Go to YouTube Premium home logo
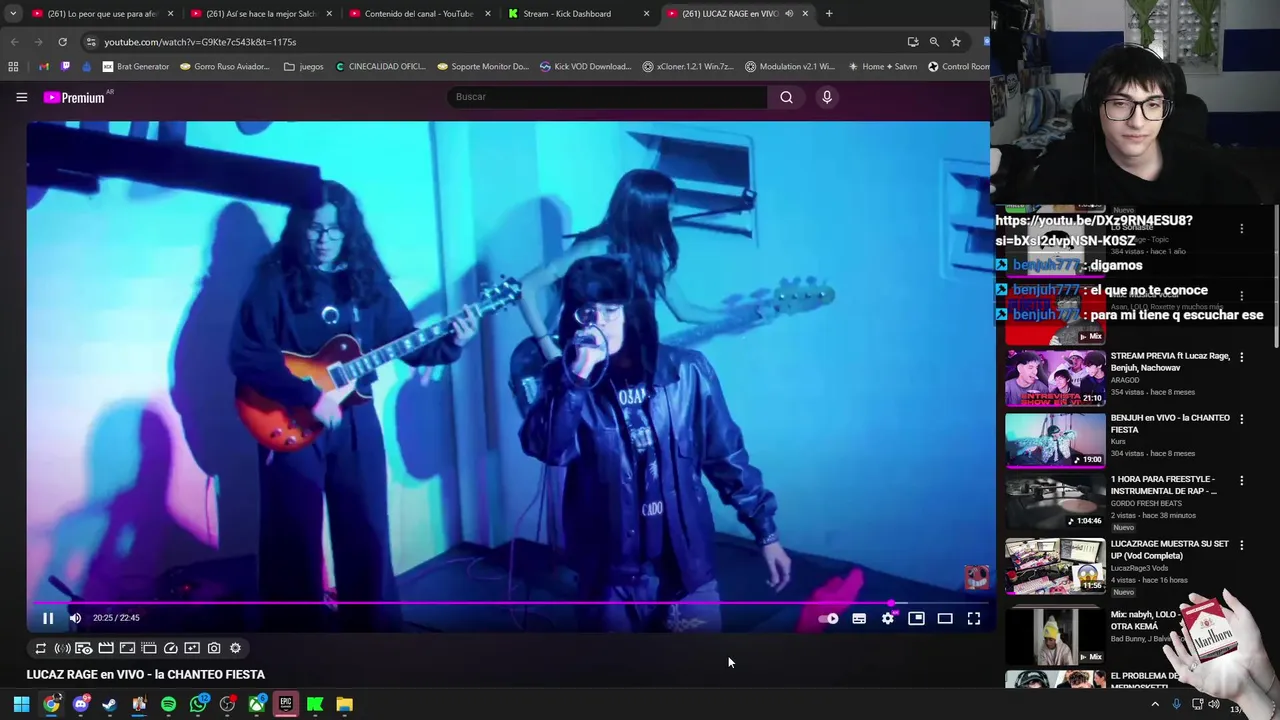This screenshot has height=720, width=1280. (74, 97)
